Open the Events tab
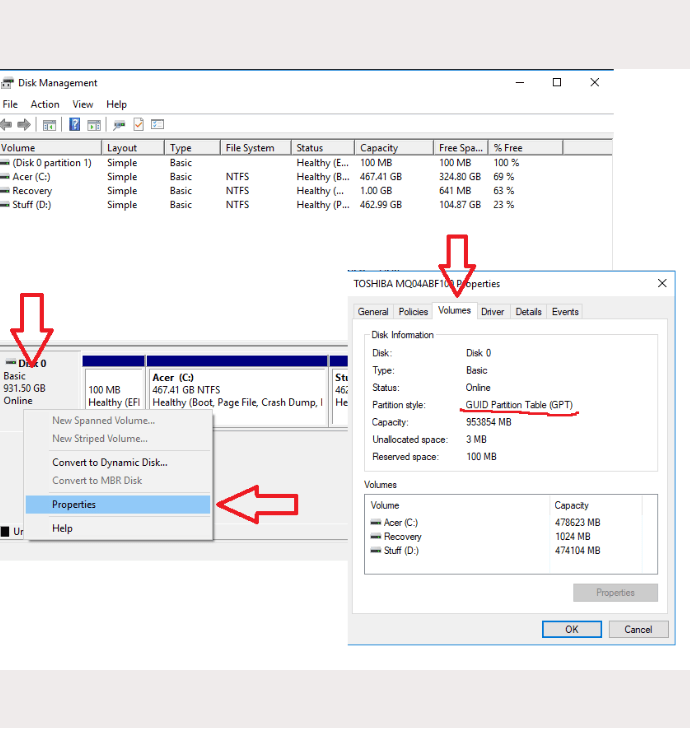 565,311
